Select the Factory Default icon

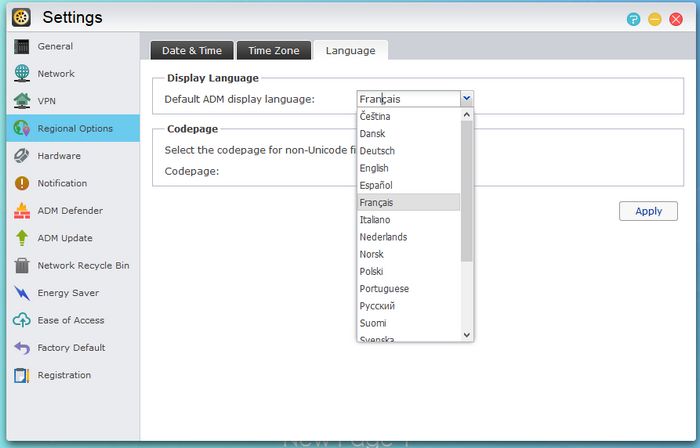(x=21, y=348)
